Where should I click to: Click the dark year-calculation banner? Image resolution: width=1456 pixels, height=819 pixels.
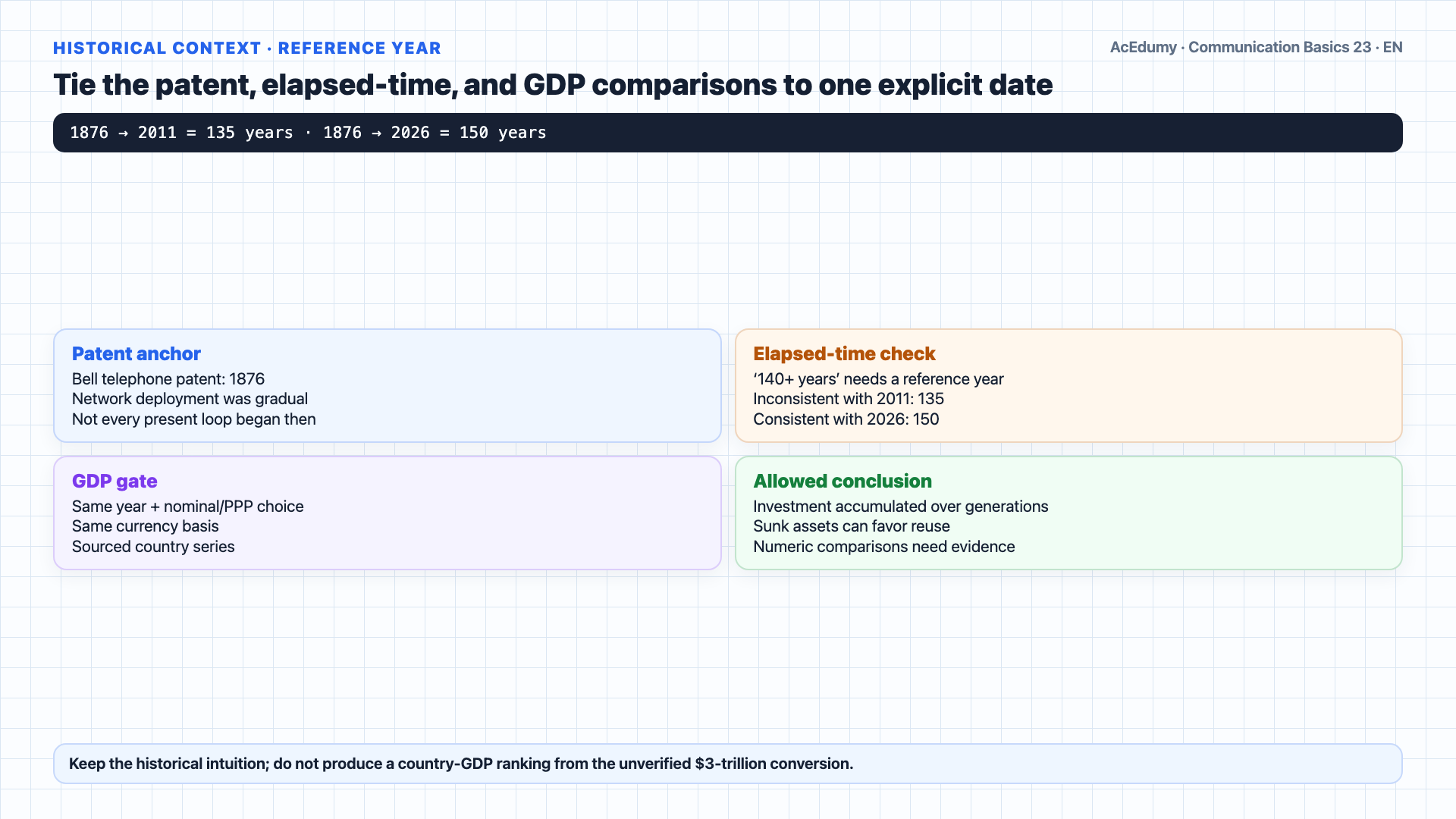click(x=728, y=133)
